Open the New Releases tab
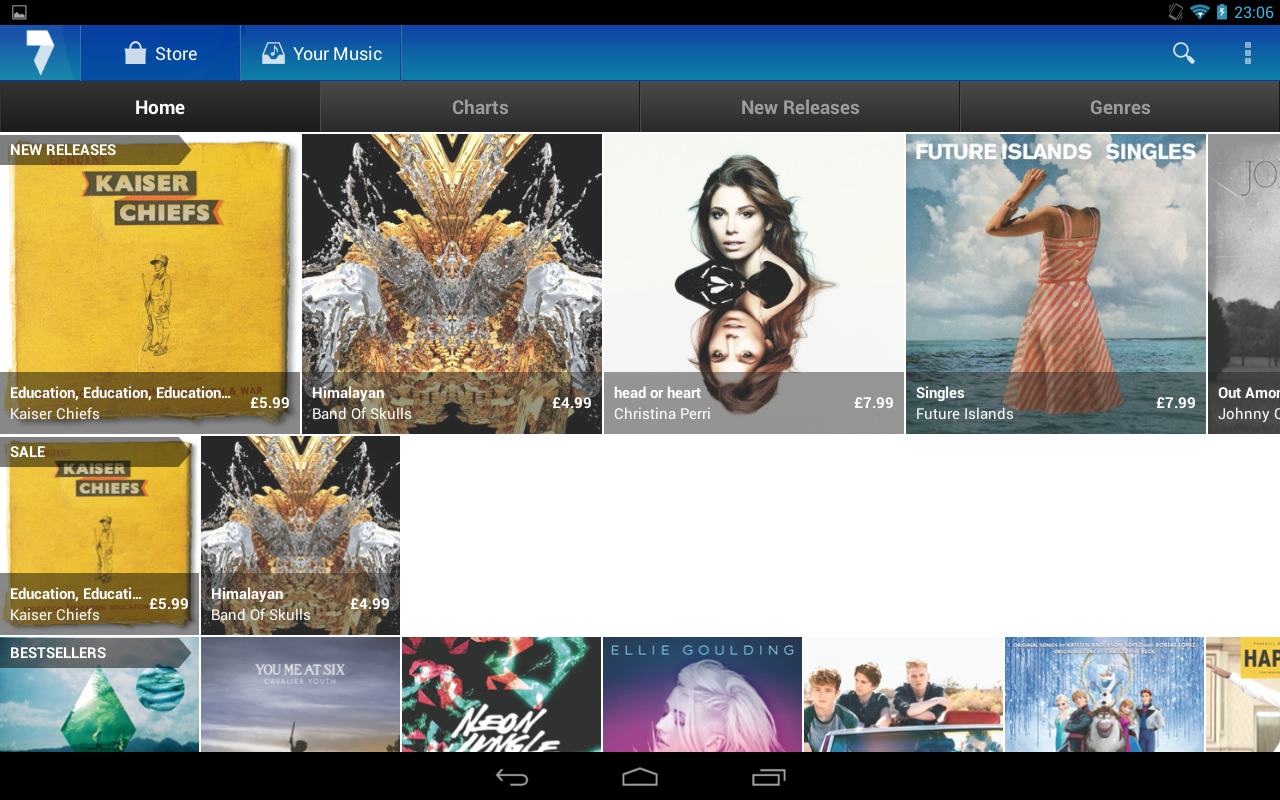 click(800, 107)
